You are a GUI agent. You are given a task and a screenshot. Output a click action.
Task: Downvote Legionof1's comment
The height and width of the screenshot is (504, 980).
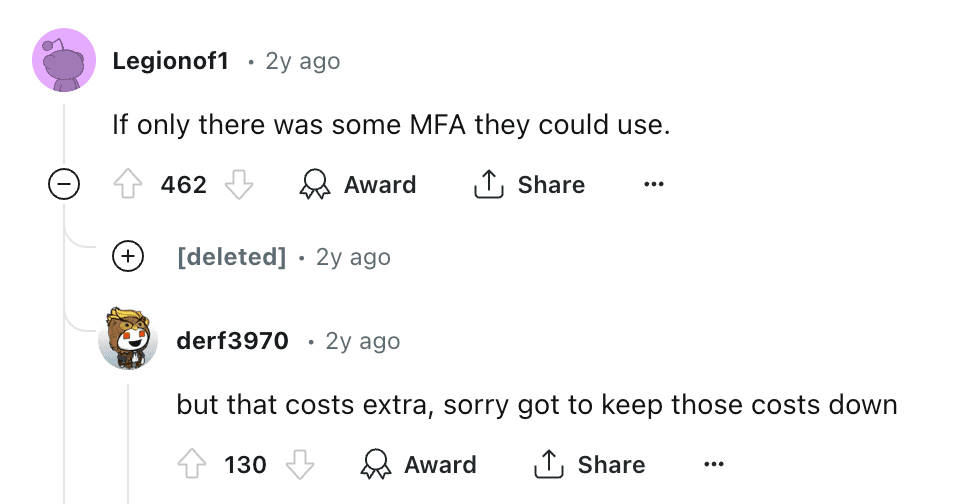click(x=238, y=185)
